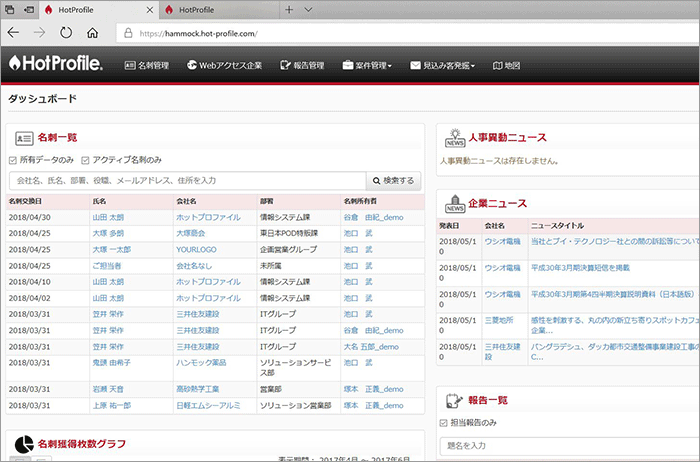
Task: Go back with the browser back arrow
Action: [x=13, y=33]
